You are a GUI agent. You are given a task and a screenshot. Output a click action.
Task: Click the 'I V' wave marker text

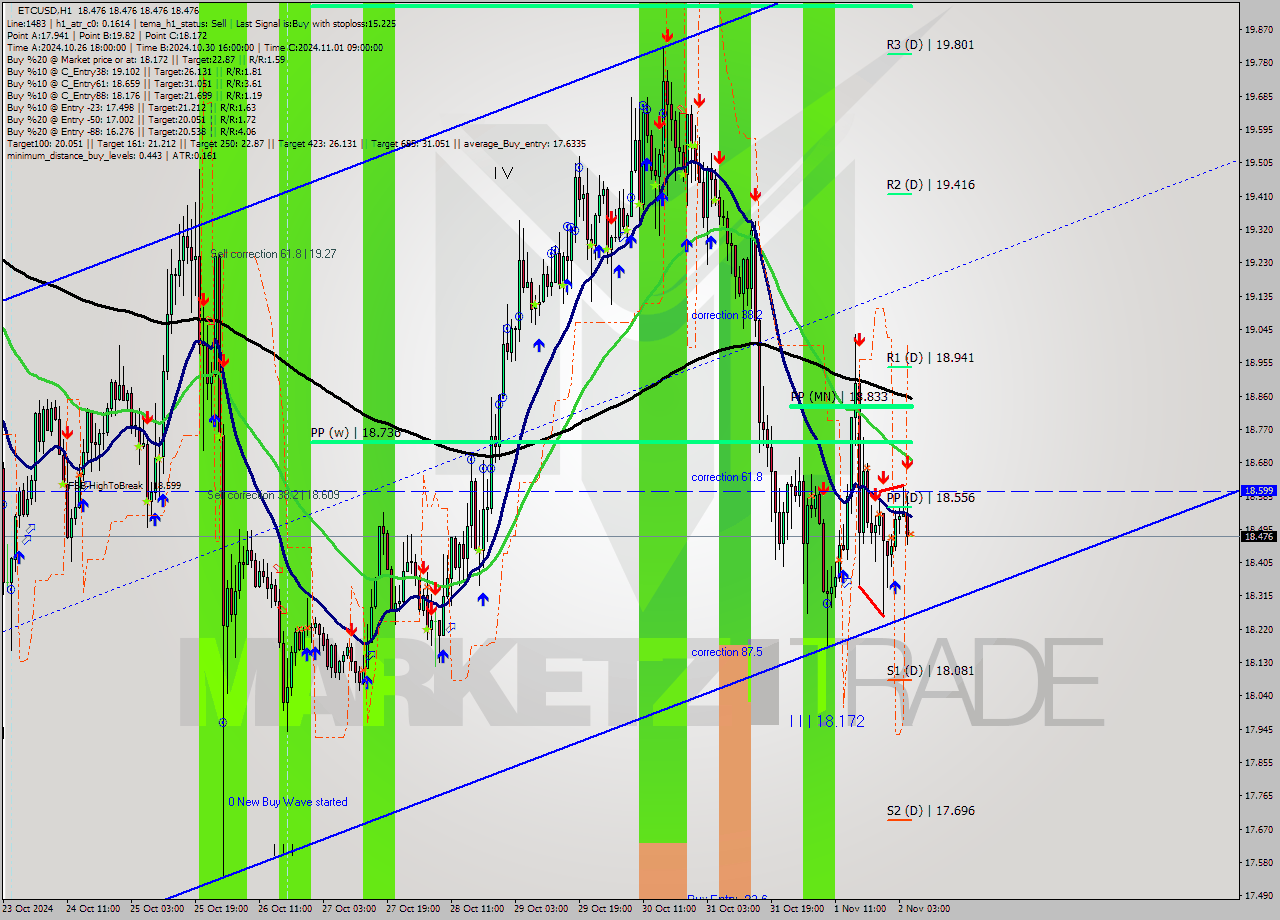coord(504,173)
